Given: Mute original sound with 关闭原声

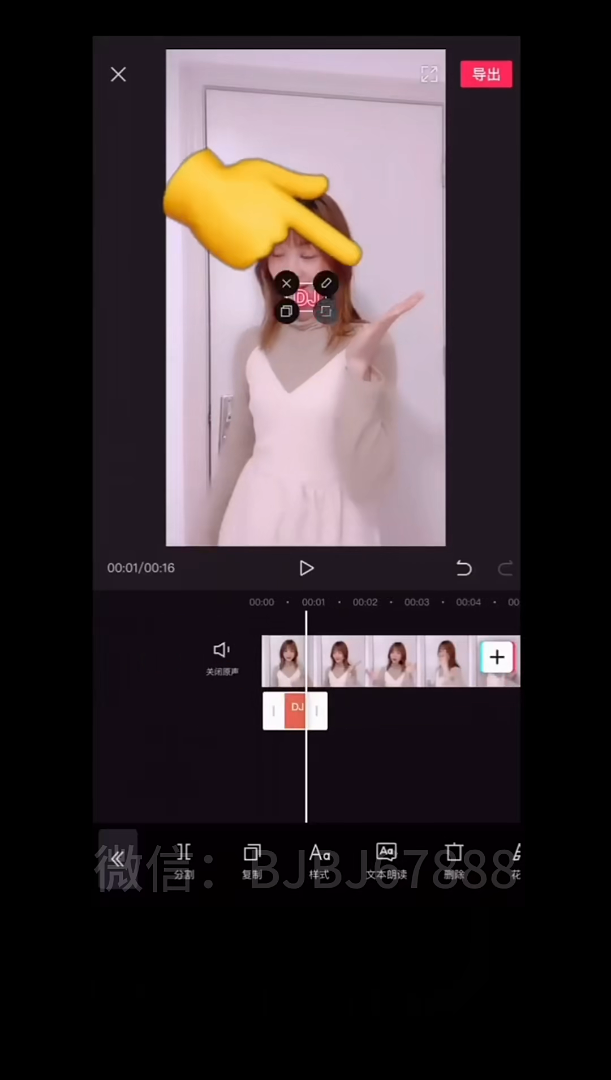Looking at the screenshot, I should click(x=222, y=658).
